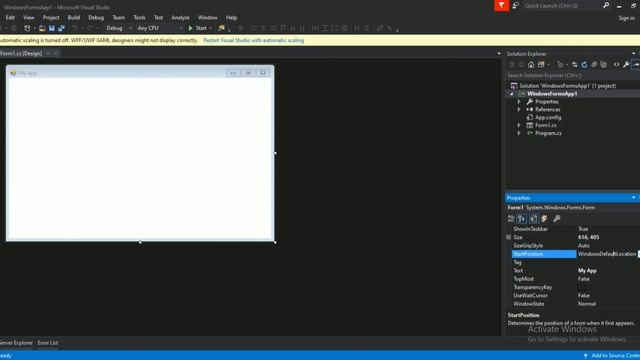
Task: Click the My App form title bar in designer
Action: pyautogui.click(x=140, y=73)
